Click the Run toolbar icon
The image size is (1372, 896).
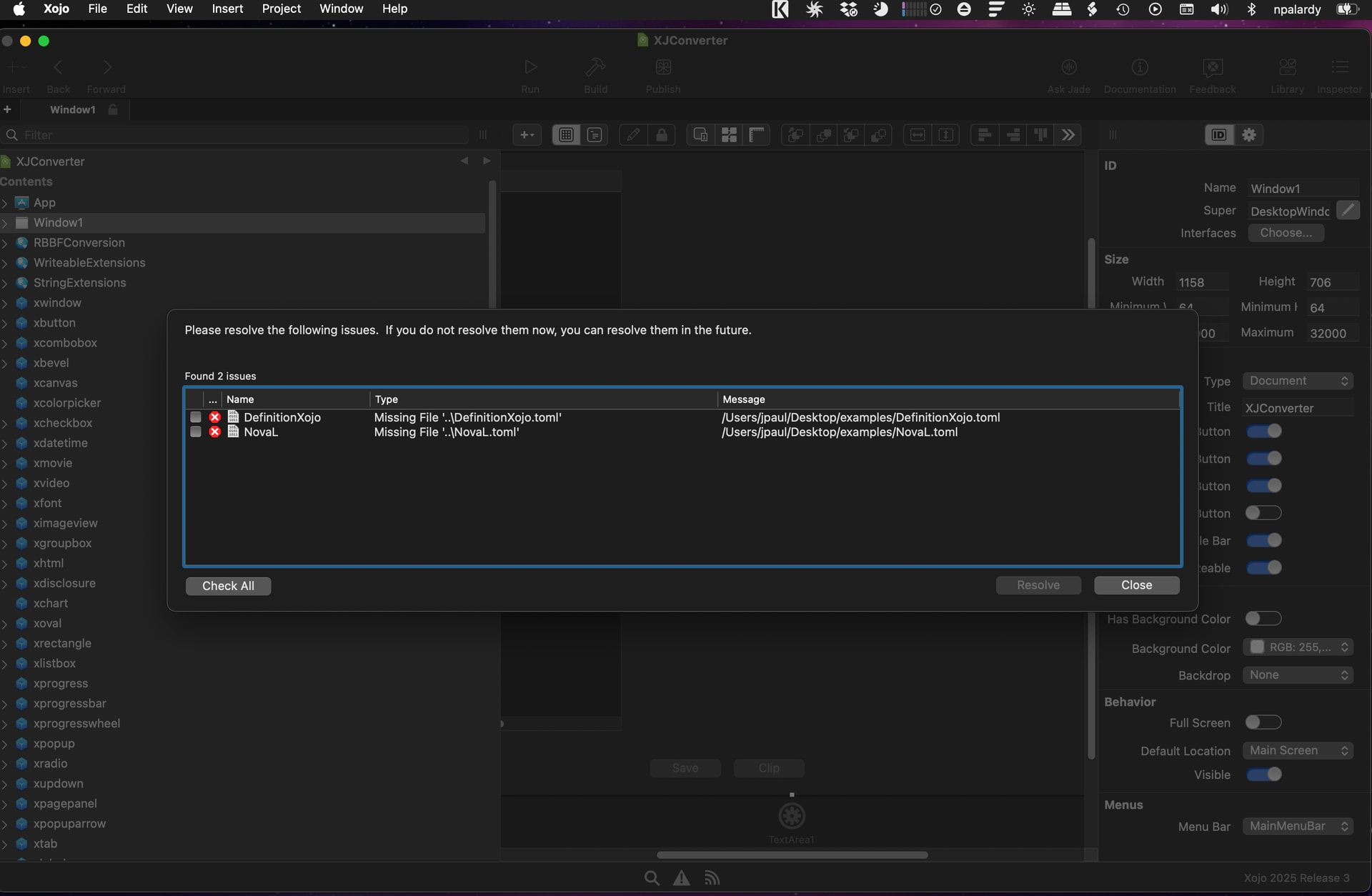pyautogui.click(x=530, y=68)
